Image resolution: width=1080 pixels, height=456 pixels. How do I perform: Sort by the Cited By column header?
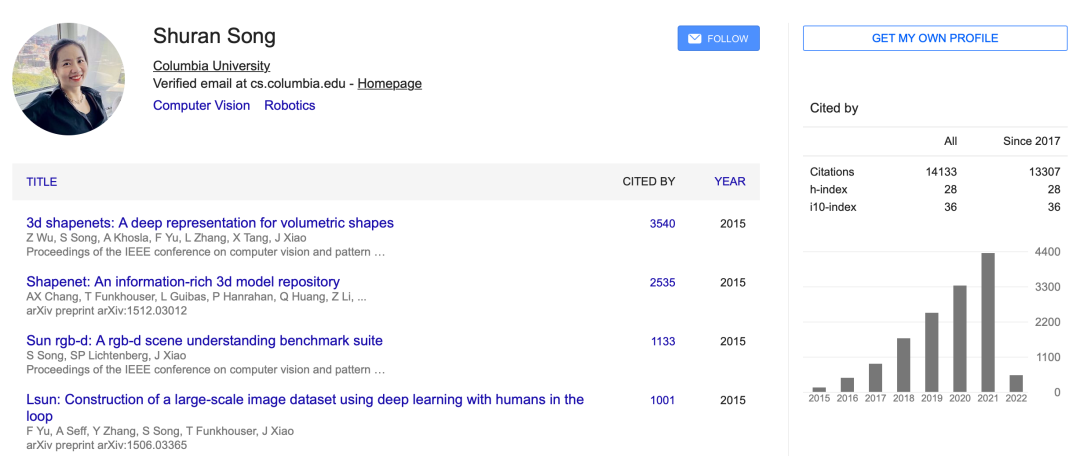pos(648,182)
